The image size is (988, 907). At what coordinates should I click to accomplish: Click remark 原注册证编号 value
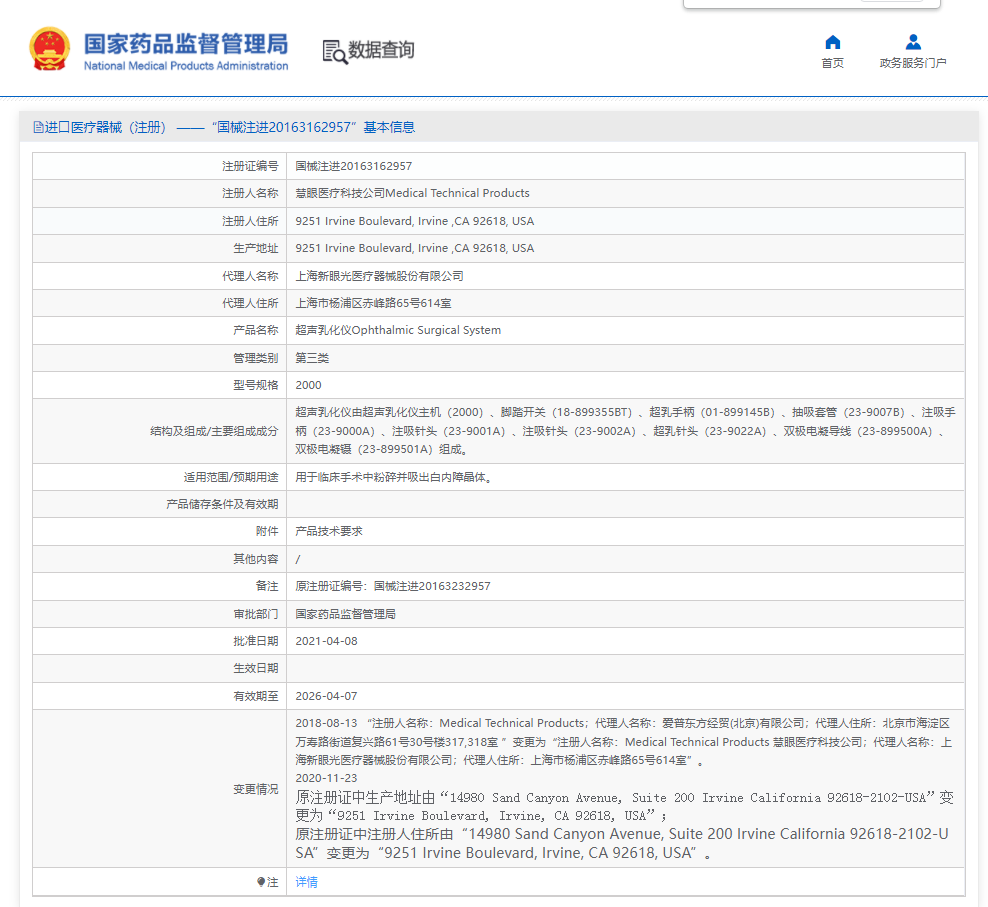[x=393, y=586]
